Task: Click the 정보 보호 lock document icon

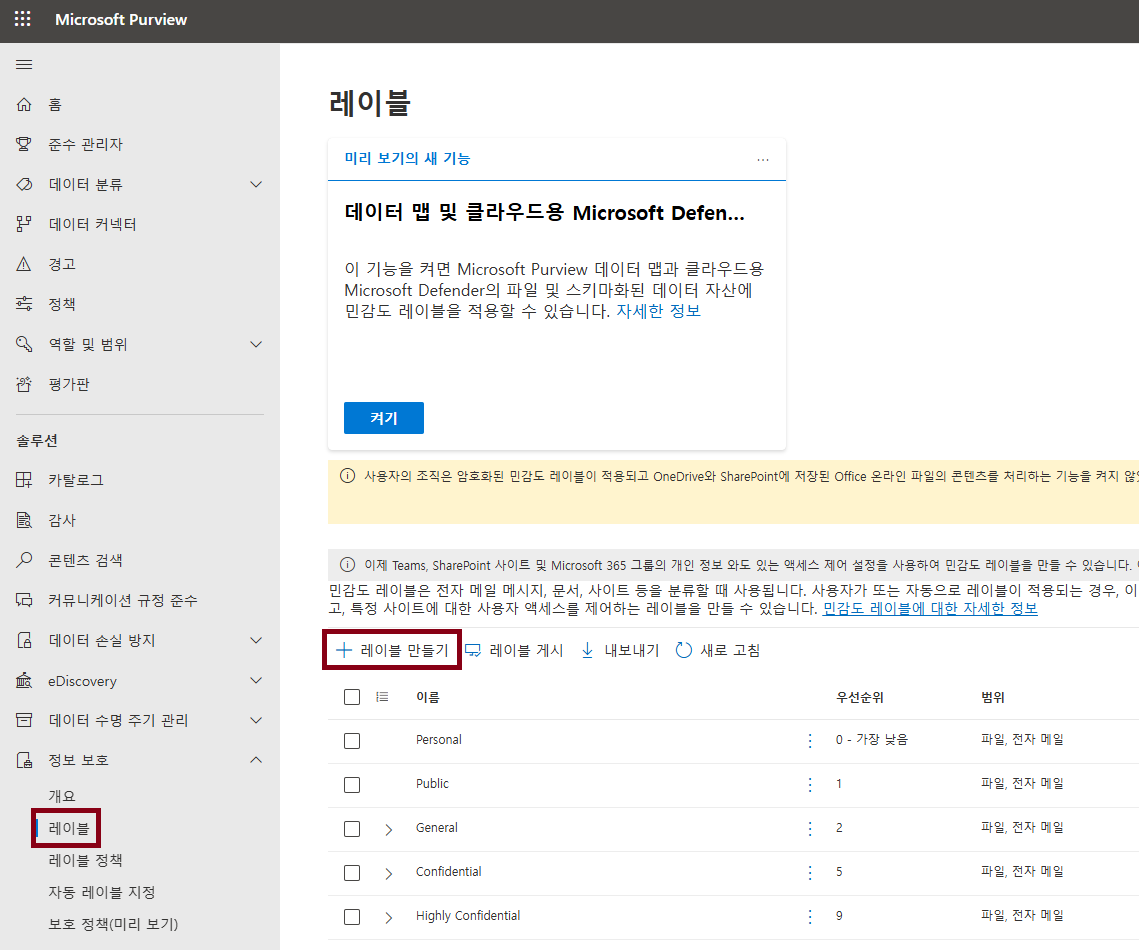Action: click(24, 760)
